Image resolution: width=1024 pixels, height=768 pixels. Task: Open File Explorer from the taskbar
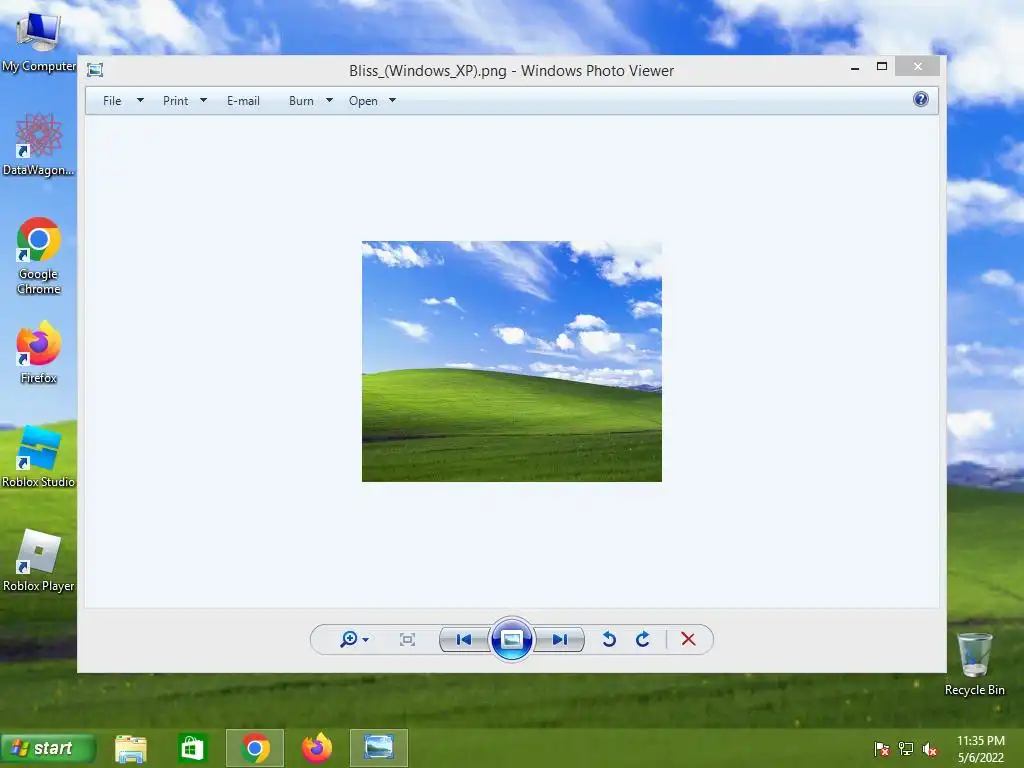click(131, 748)
